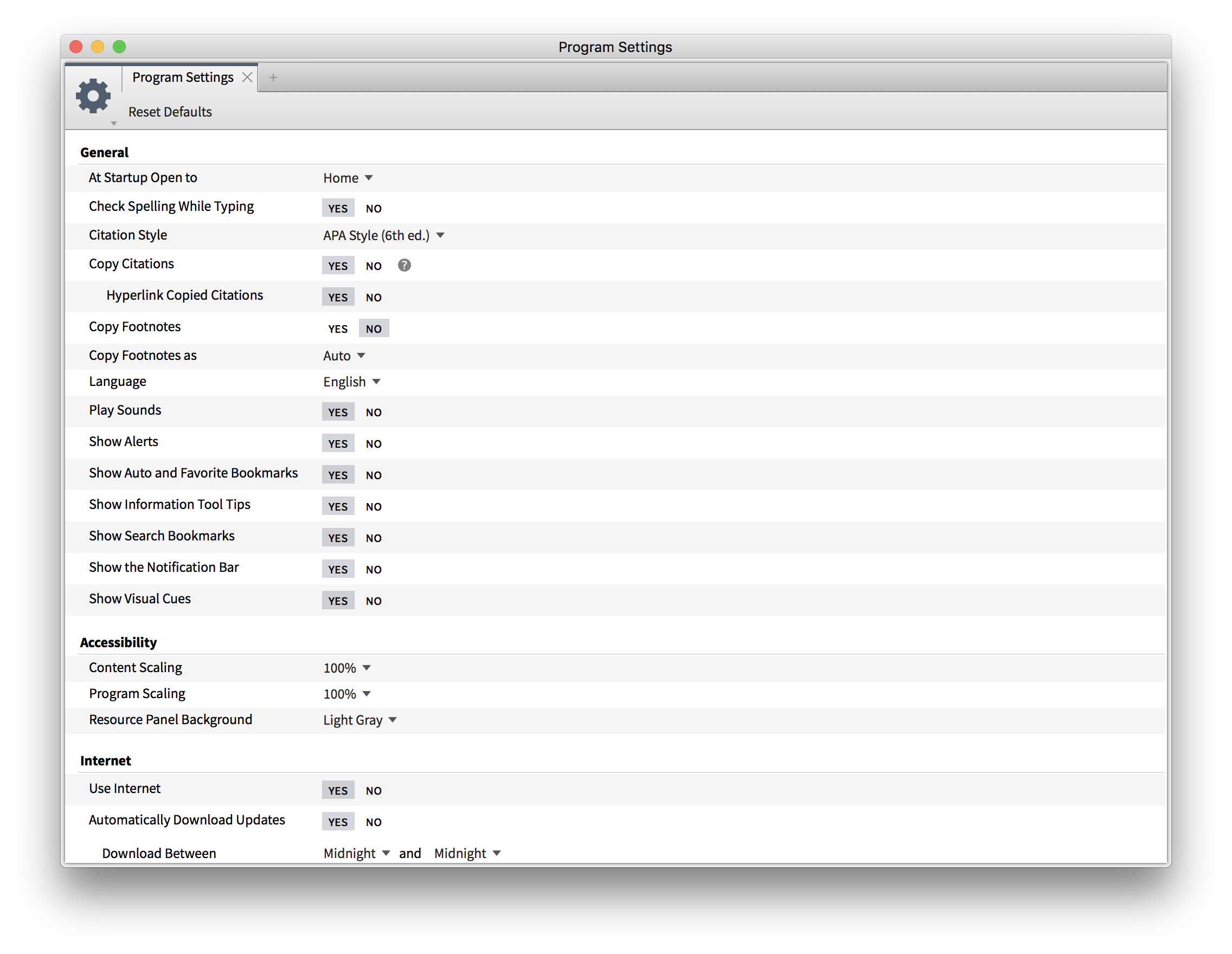Disable Use Internet by clicking NO
1232x954 pixels.
[374, 790]
